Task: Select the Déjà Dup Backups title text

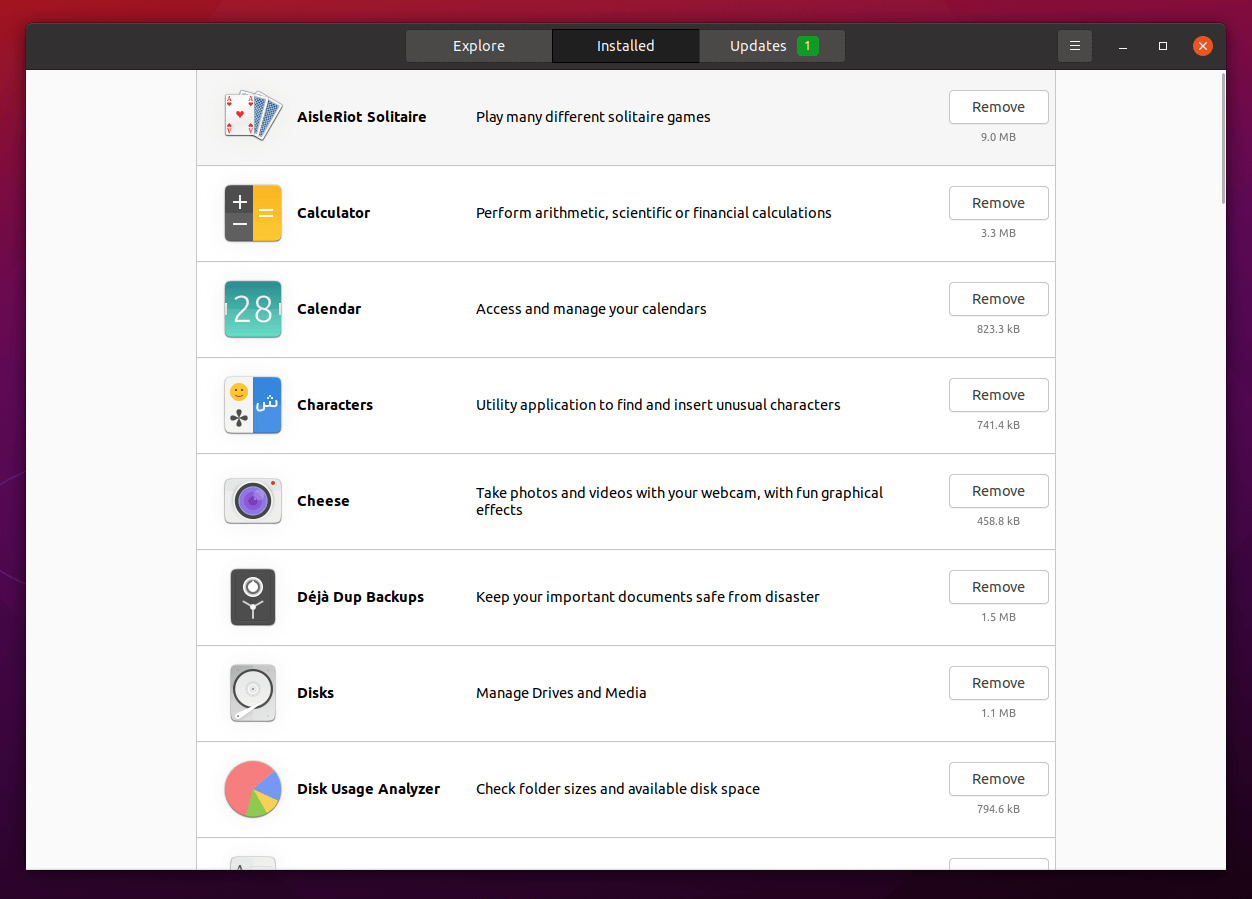Action: (x=361, y=597)
